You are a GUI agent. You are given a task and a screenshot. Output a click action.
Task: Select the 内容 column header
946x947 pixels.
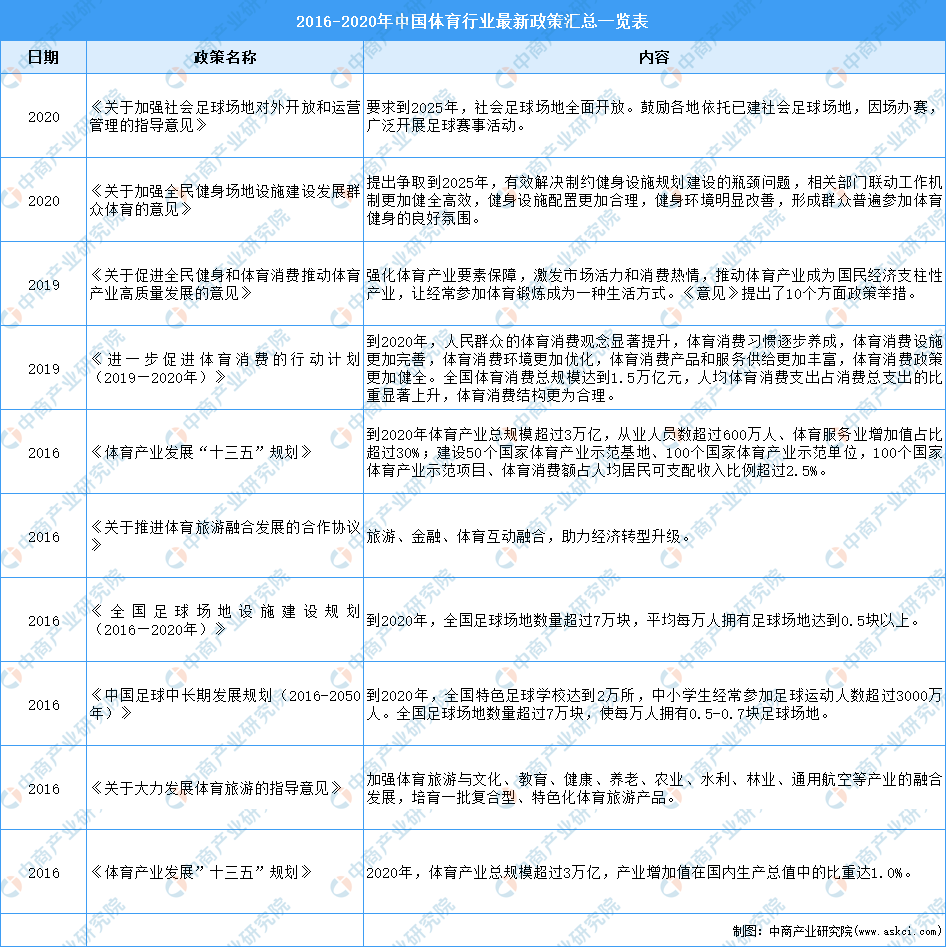tap(654, 57)
